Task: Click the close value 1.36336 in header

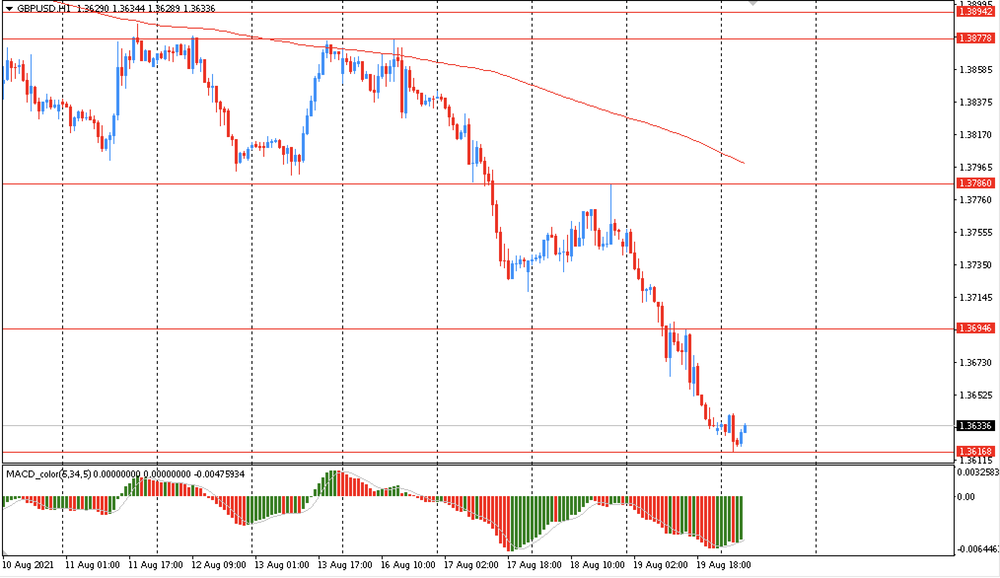Action: [x=199, y=8]
